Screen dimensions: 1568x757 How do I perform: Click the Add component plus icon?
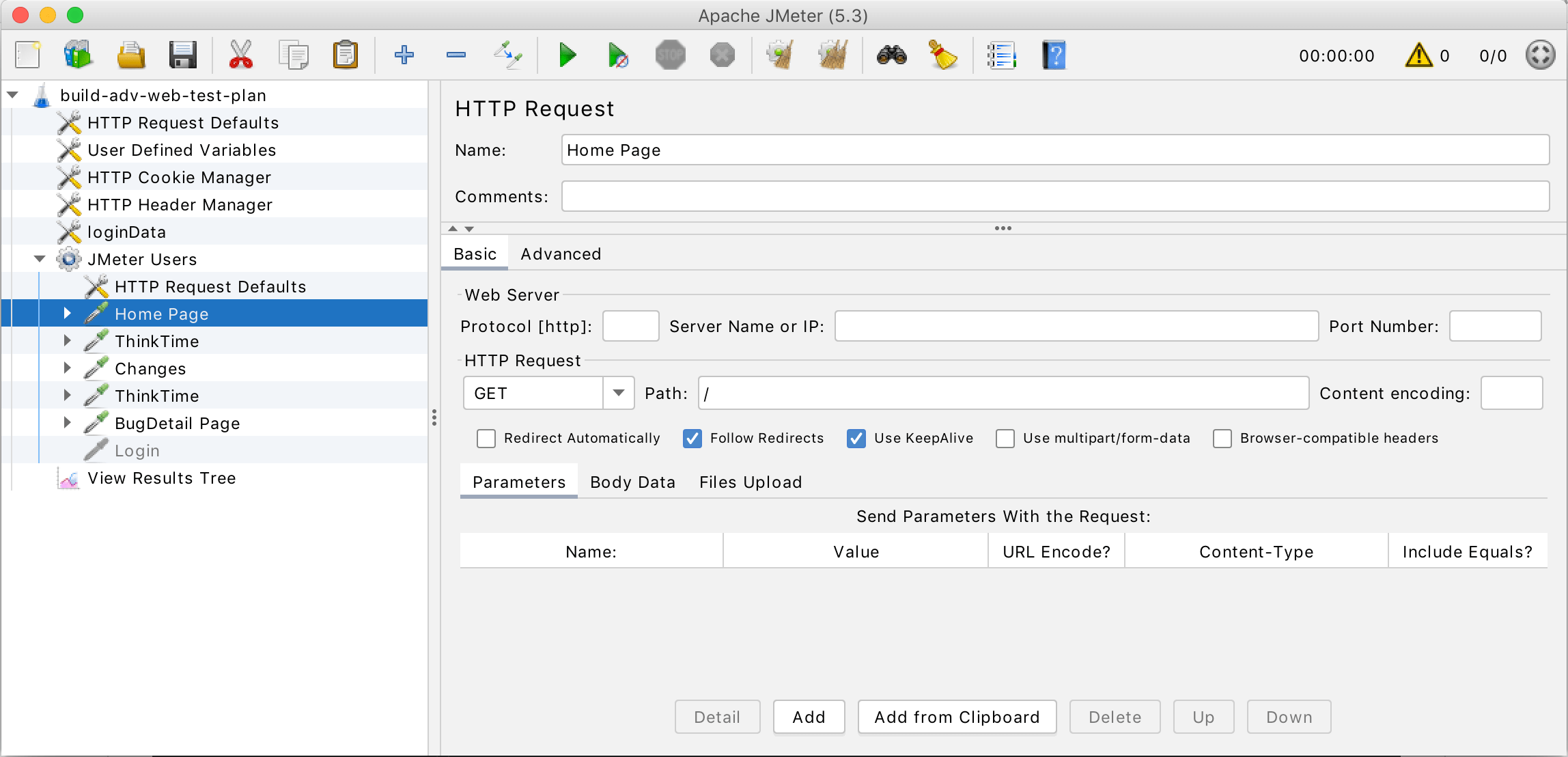coord(404,54)
